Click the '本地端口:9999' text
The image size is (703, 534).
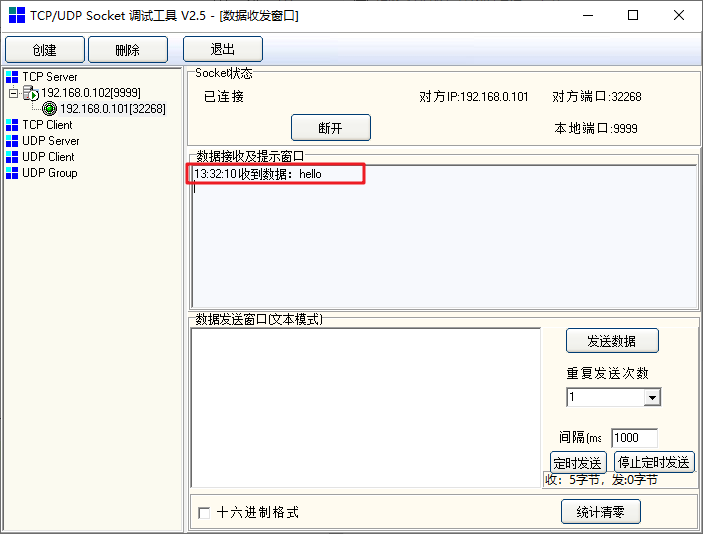tap(596, 129)
